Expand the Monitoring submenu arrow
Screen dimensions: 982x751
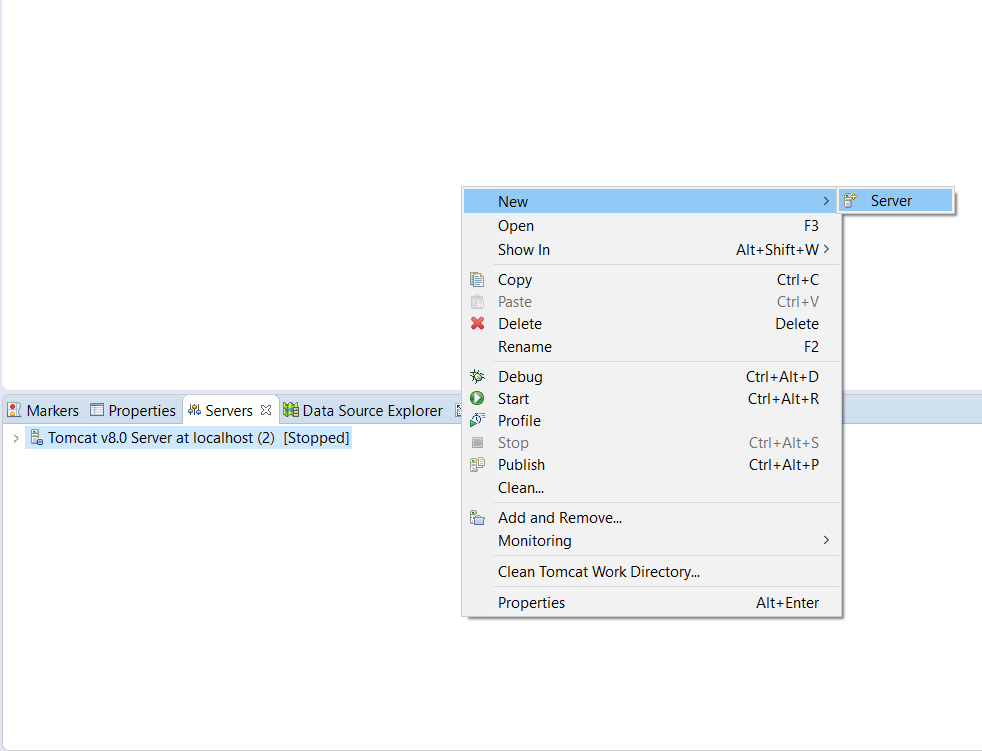point(825,540)
